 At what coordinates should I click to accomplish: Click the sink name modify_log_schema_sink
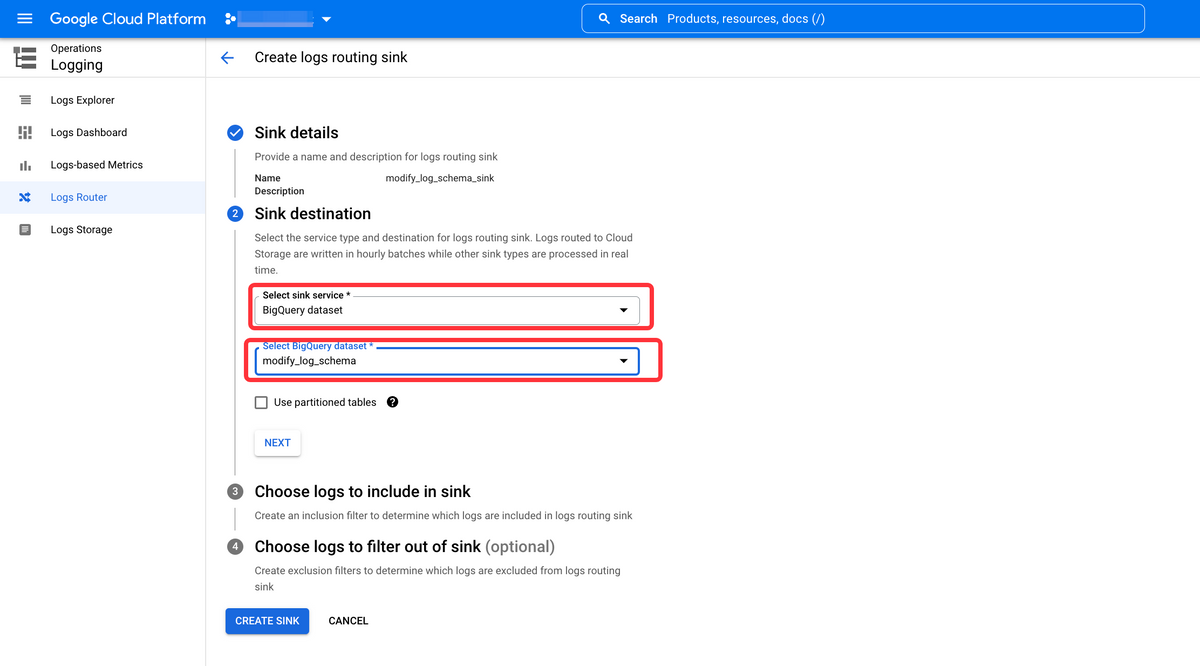pos(440,178)
